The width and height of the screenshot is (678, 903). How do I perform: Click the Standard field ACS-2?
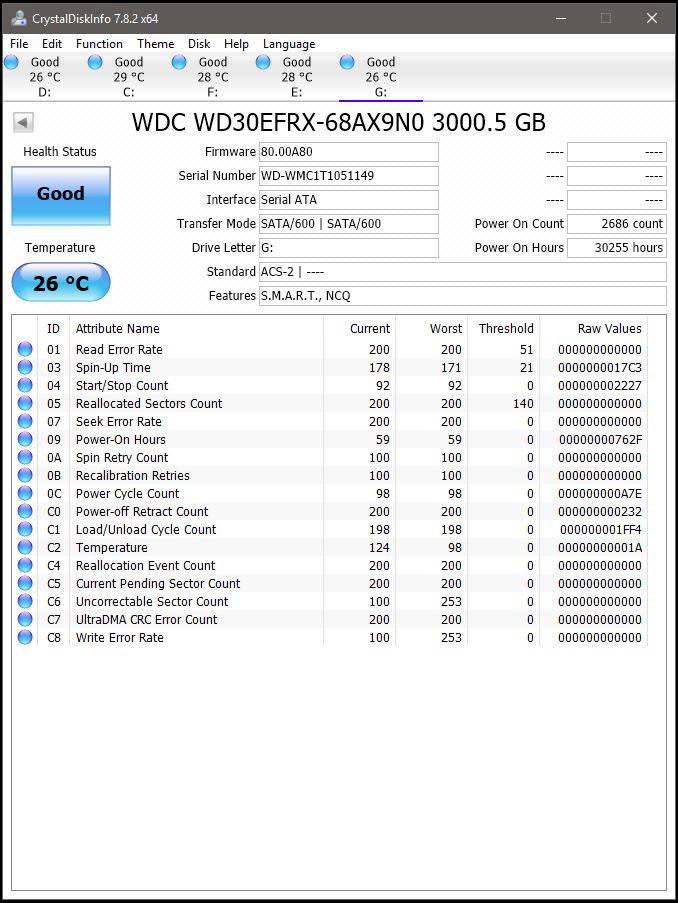click(463, 272)
